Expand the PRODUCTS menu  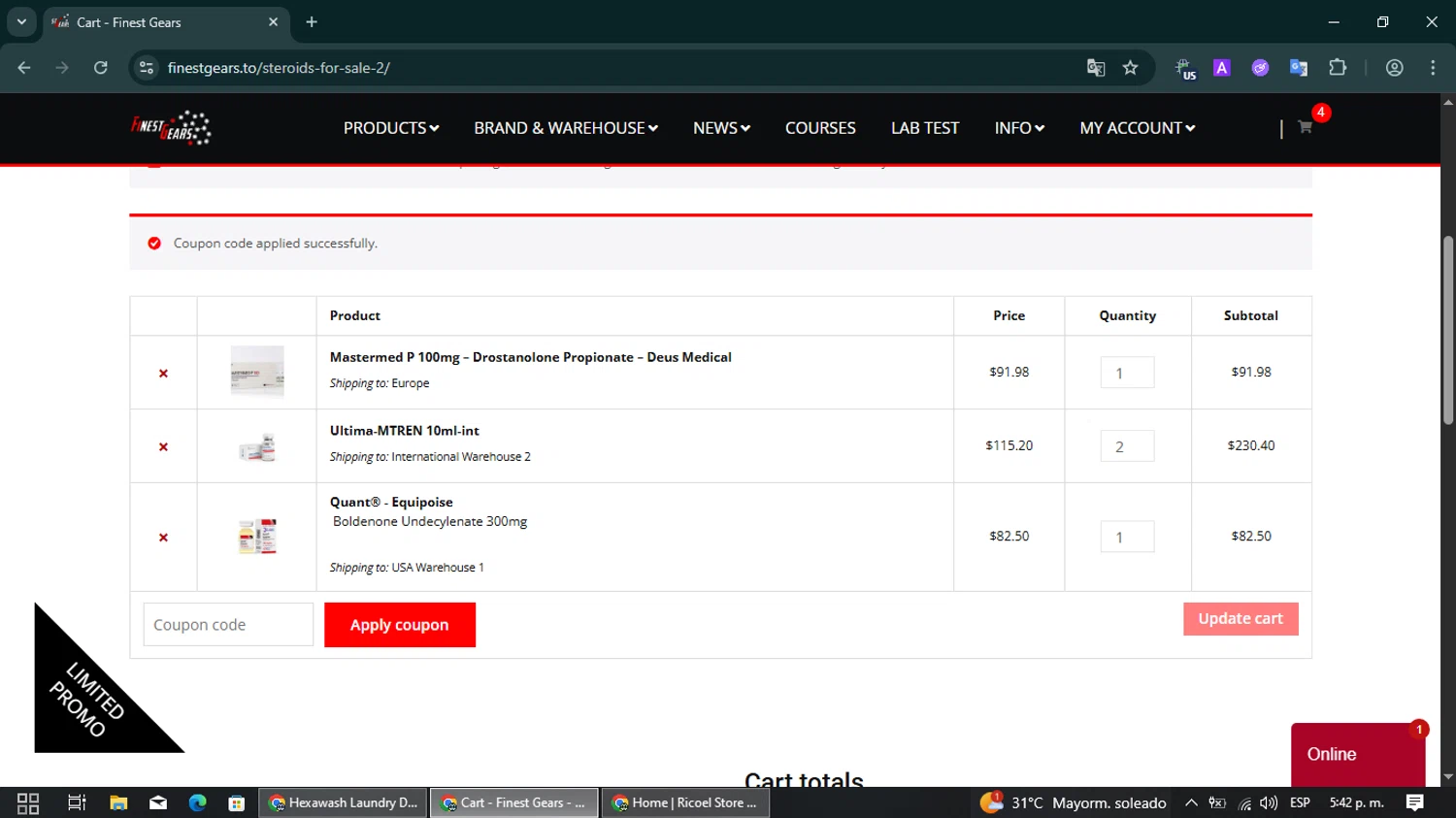tap(391, 128)
